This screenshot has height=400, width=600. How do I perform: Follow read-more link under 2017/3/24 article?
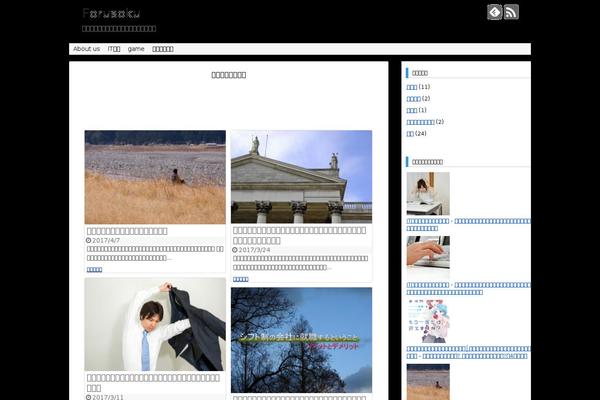click(240, 279)
